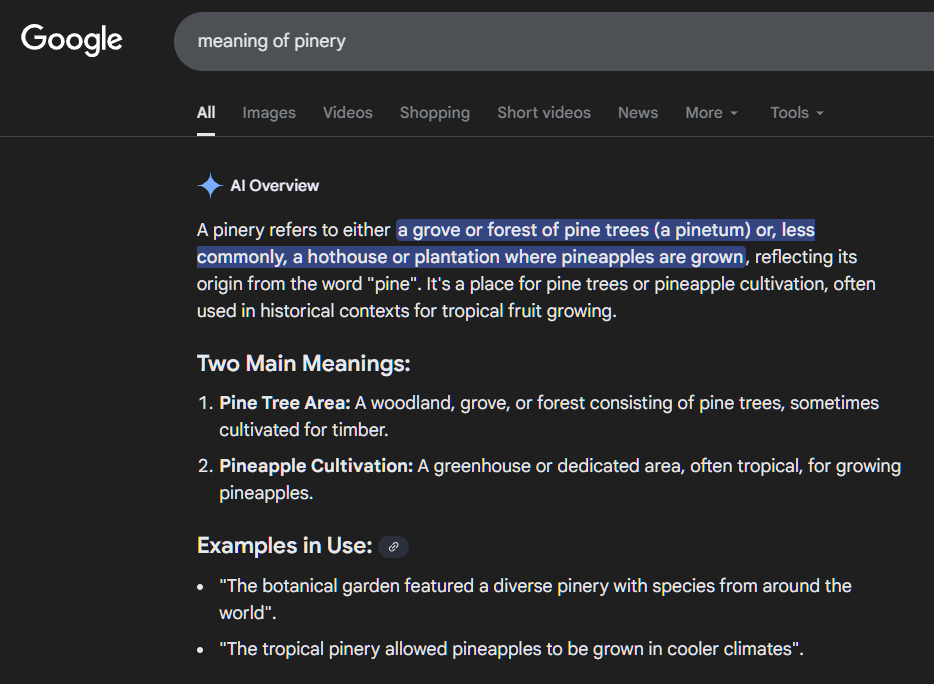Click the 'Two Main Meanings:' heading

click(x=303, y=363)
